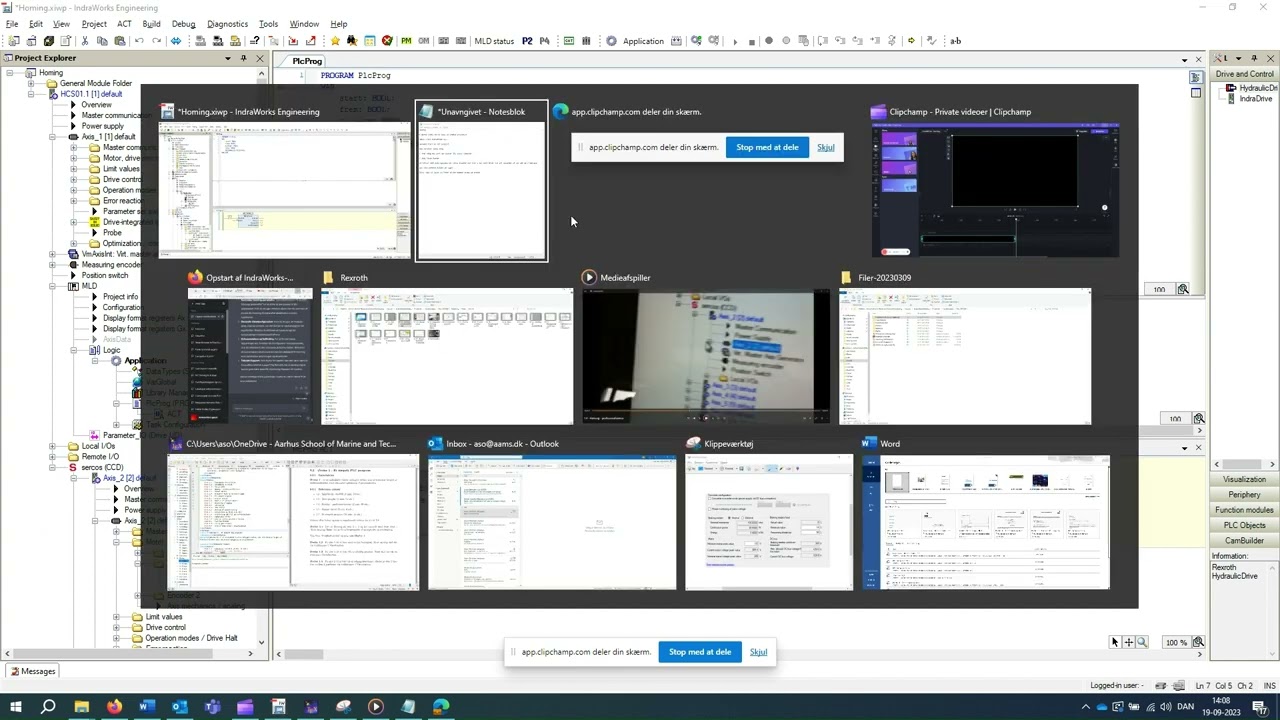
Task: Click Stop med at dele in window switcher
Action: point(767,147)
